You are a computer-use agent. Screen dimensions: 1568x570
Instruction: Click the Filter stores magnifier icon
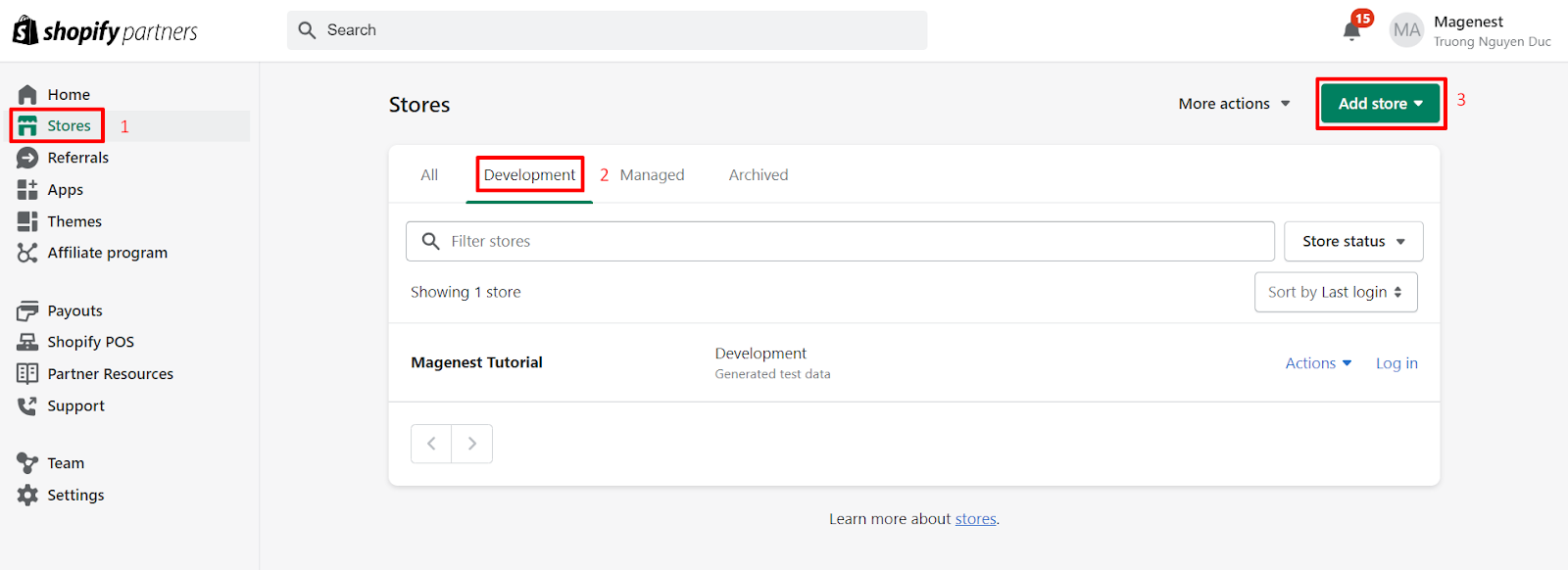[430, 241]
